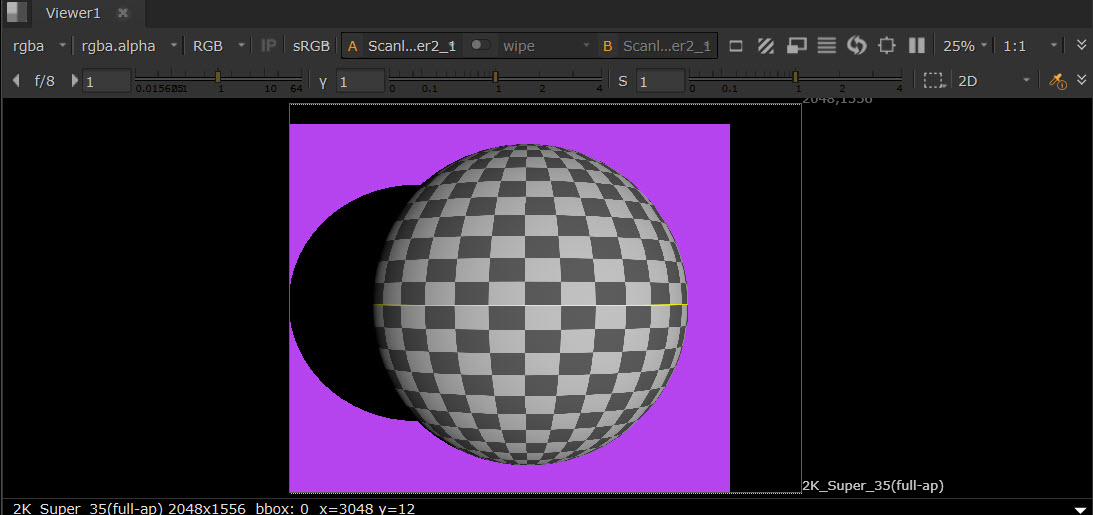Click the lock viewer crosshair-square icon

click(886, 46)
